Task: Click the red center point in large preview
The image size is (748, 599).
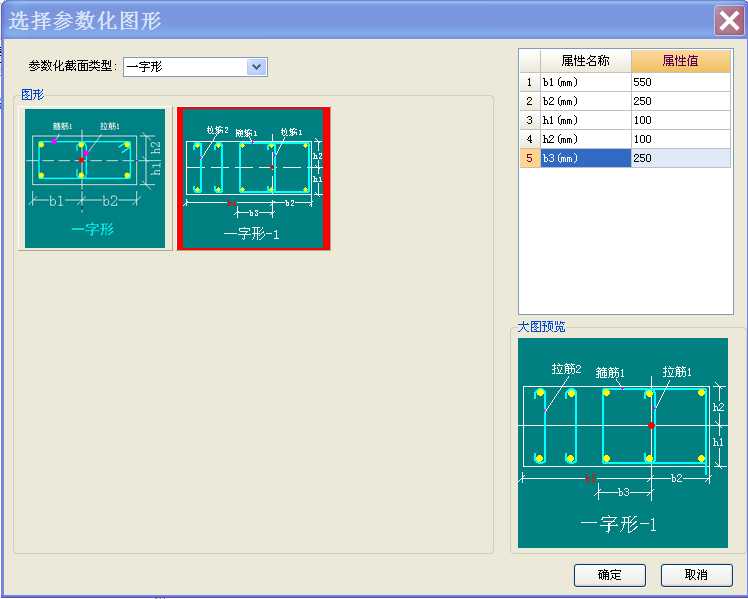Action: click(x=651, y=425)
